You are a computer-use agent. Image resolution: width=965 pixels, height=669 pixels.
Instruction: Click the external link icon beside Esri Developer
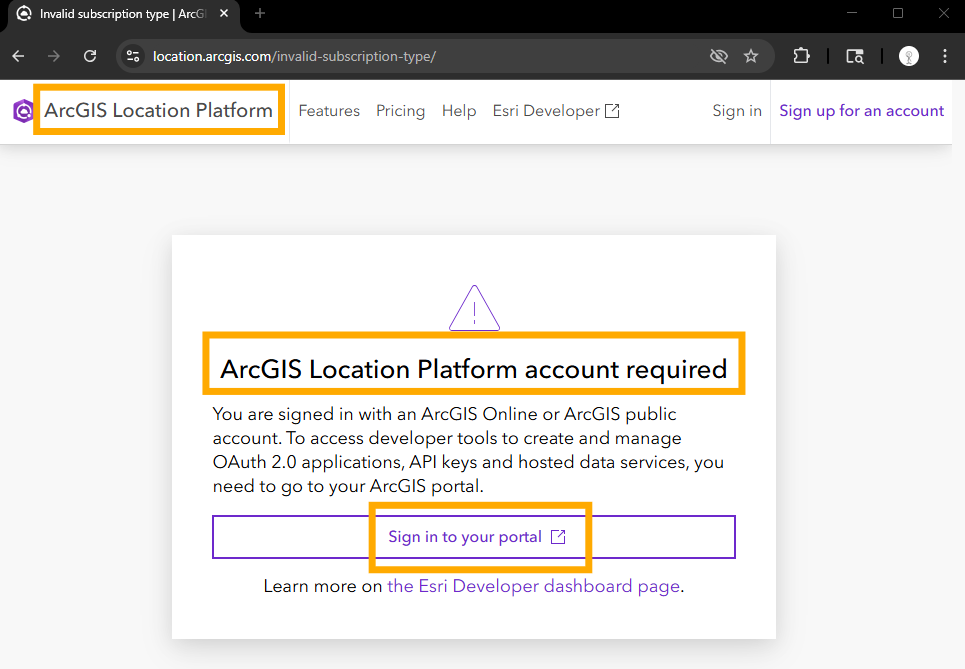(x=612, y=111)
